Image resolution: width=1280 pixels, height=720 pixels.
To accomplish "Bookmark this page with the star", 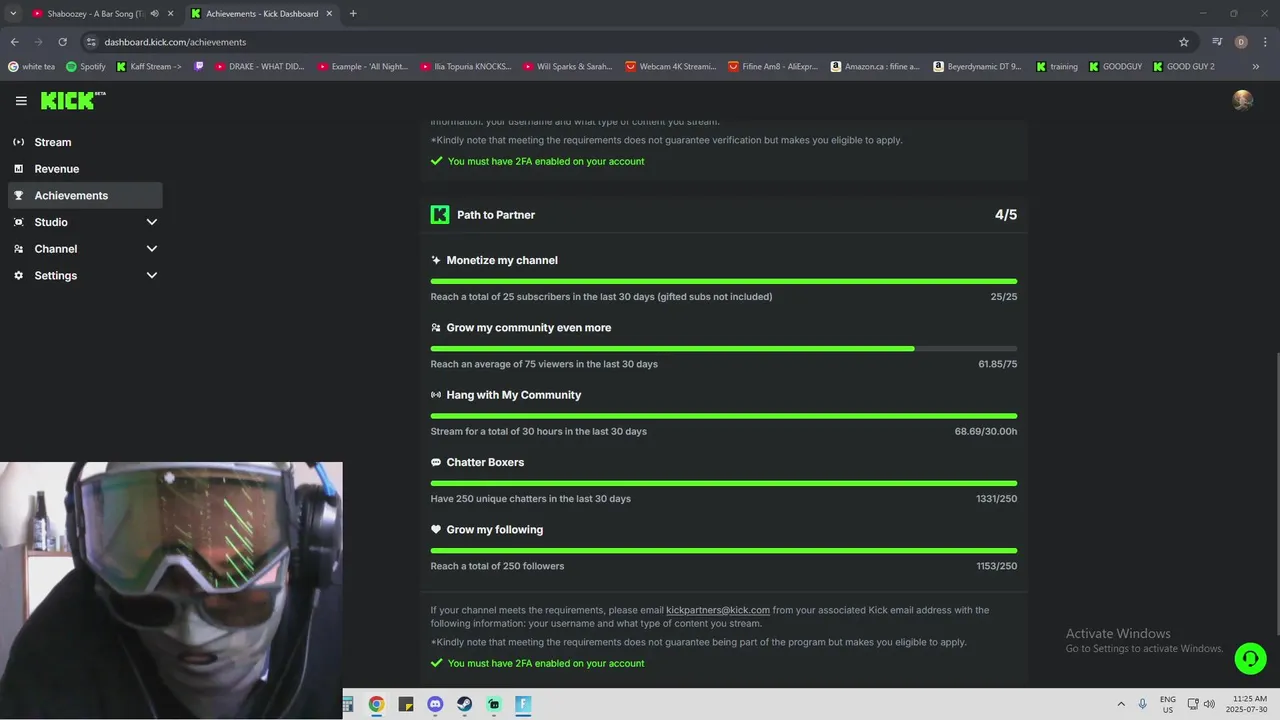I will pos(1184,42).
